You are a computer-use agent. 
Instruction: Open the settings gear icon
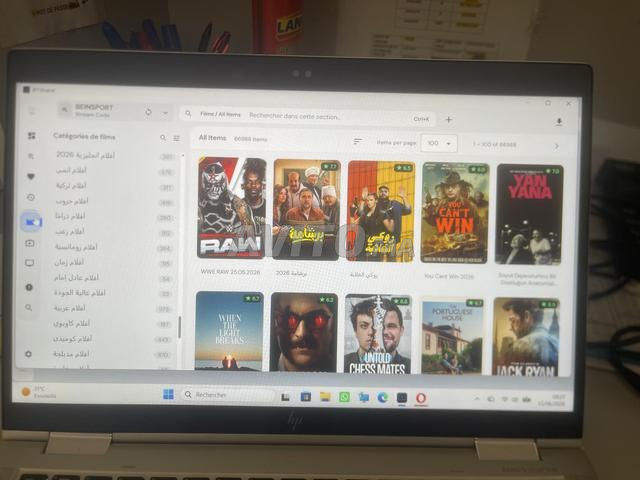[28, 354]
